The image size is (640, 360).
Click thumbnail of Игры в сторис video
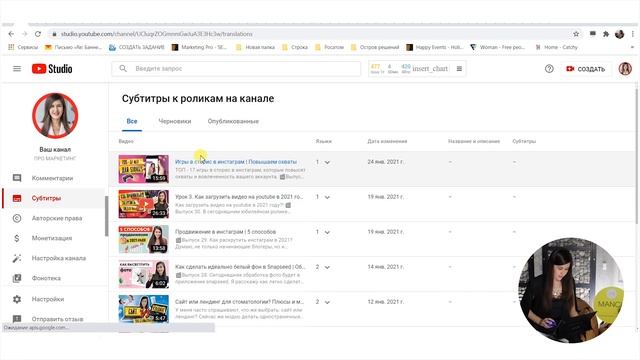143,169
